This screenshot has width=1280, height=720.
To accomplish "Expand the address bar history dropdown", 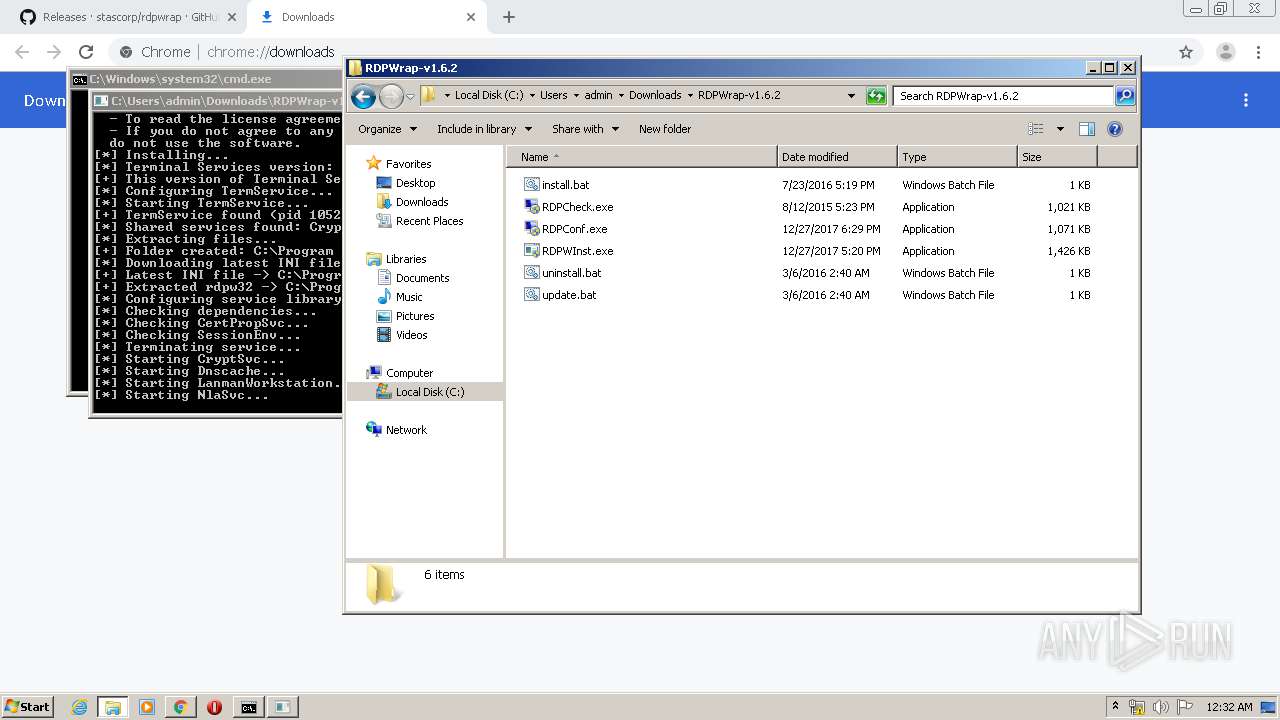I will pos(851,96).
